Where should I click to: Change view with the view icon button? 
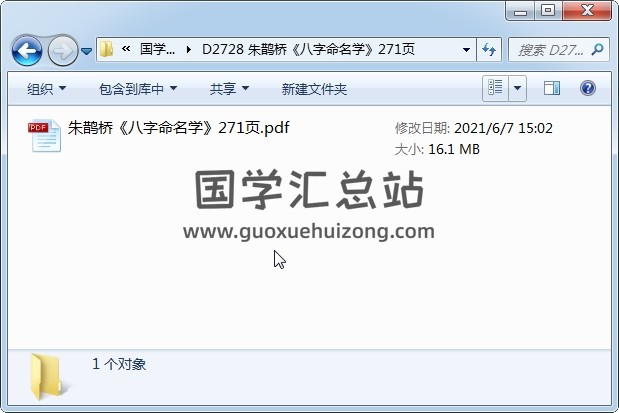(x=495, y=88)
